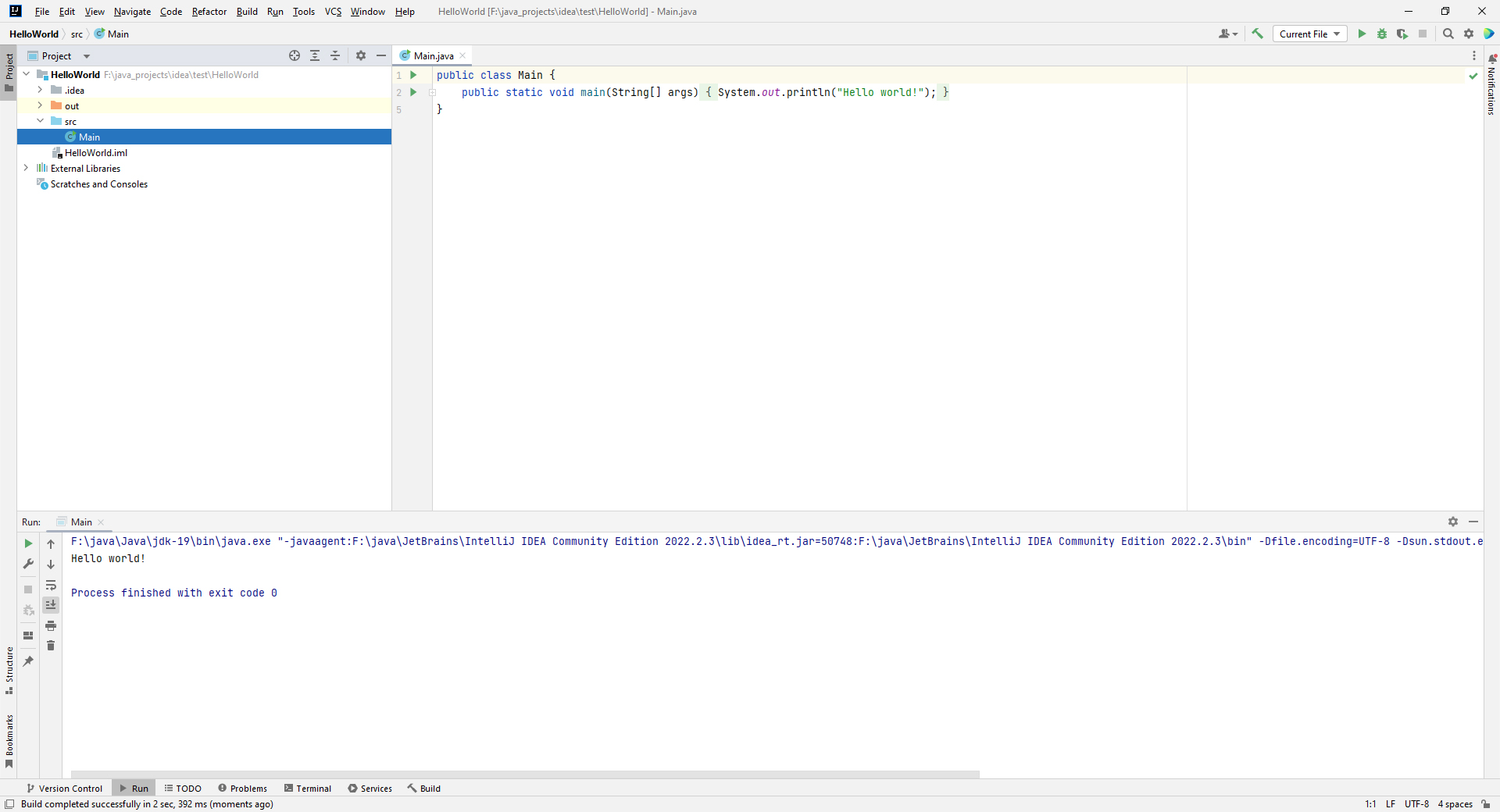Open the Navigate menu
Image resolution: width=1500 pixels, height=812 pixels.
click(132, 11)
